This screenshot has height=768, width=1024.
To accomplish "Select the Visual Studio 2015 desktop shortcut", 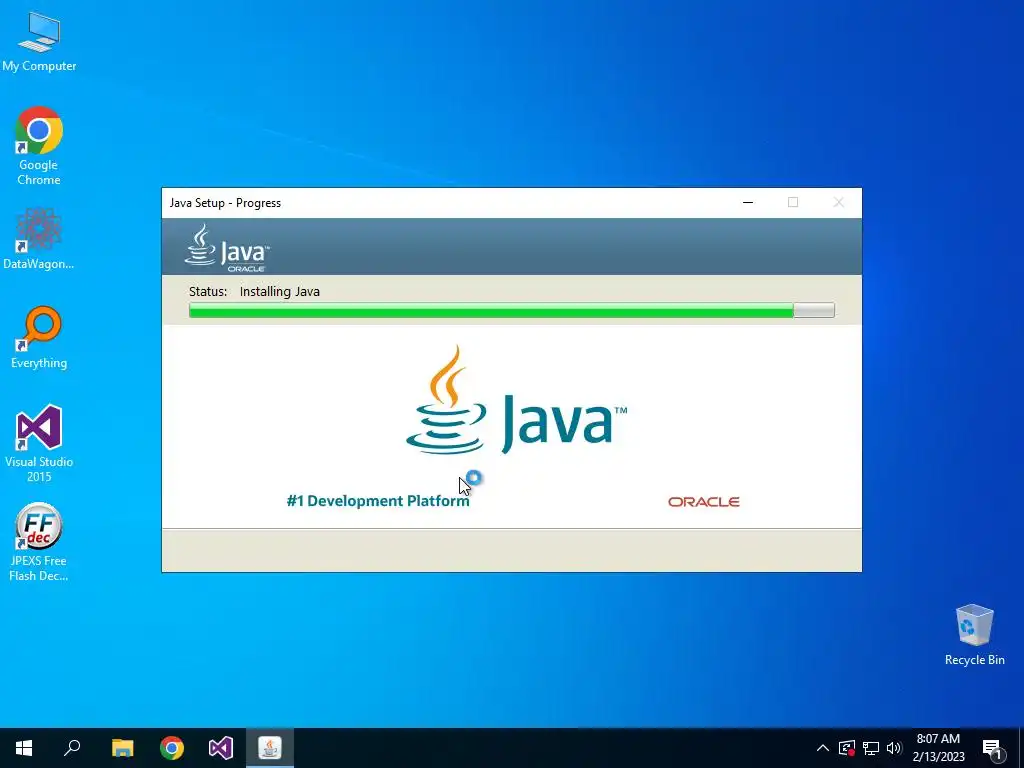I will point(39,443).
